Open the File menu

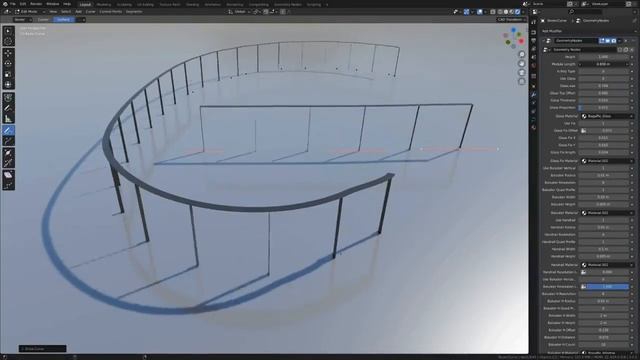(x=13, y=4)
